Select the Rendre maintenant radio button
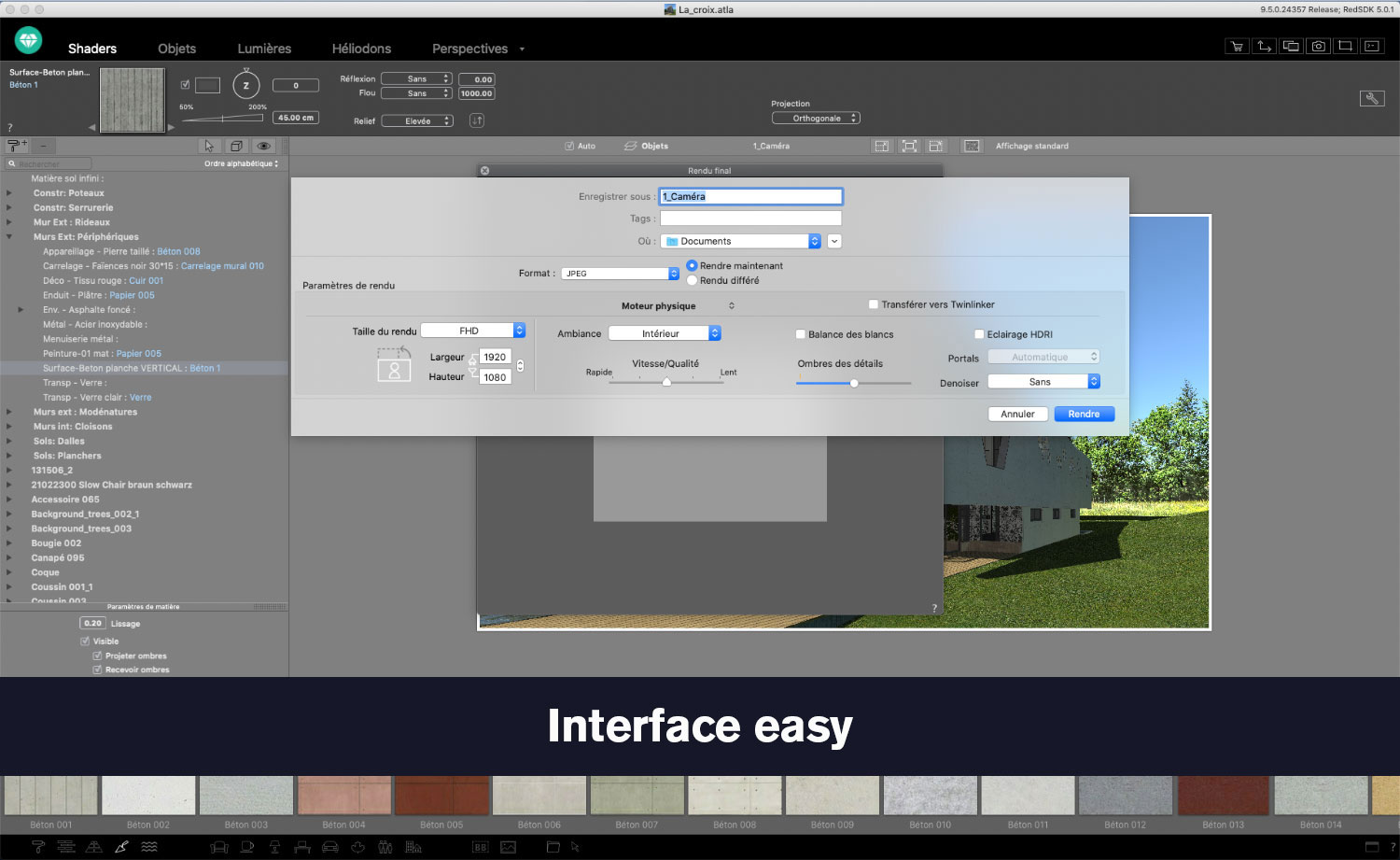This screenshot has width=1400, height=860. 692,265
